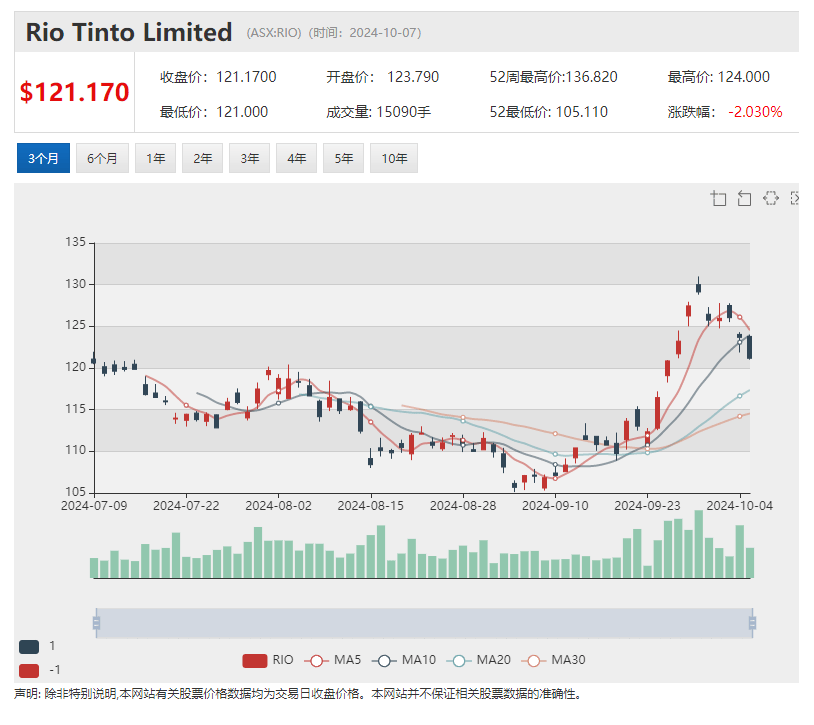
Task: Click the big red $121.170 price
Action: point(74,92)
